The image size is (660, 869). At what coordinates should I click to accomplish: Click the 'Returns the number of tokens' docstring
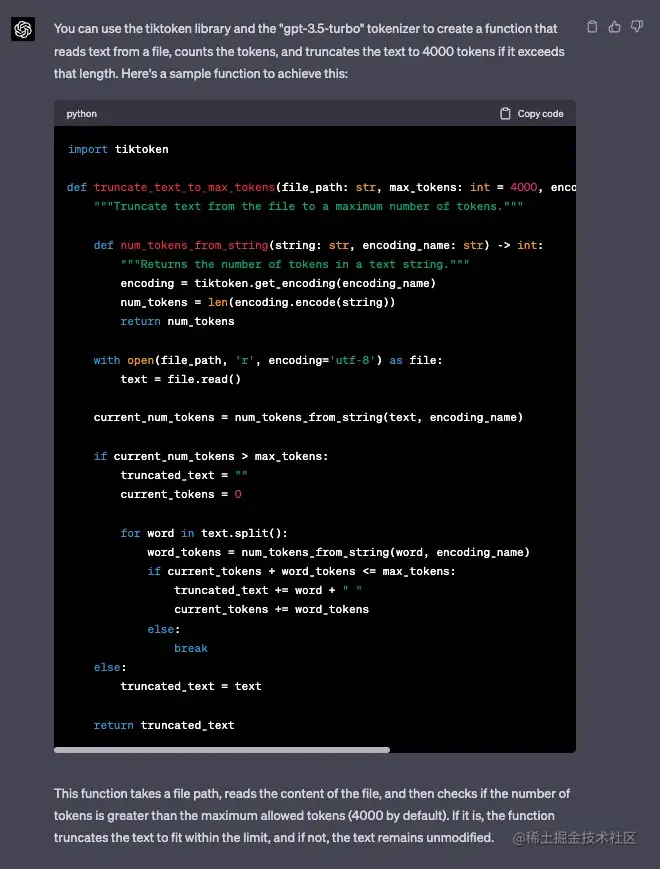click(x=295, y=264)
